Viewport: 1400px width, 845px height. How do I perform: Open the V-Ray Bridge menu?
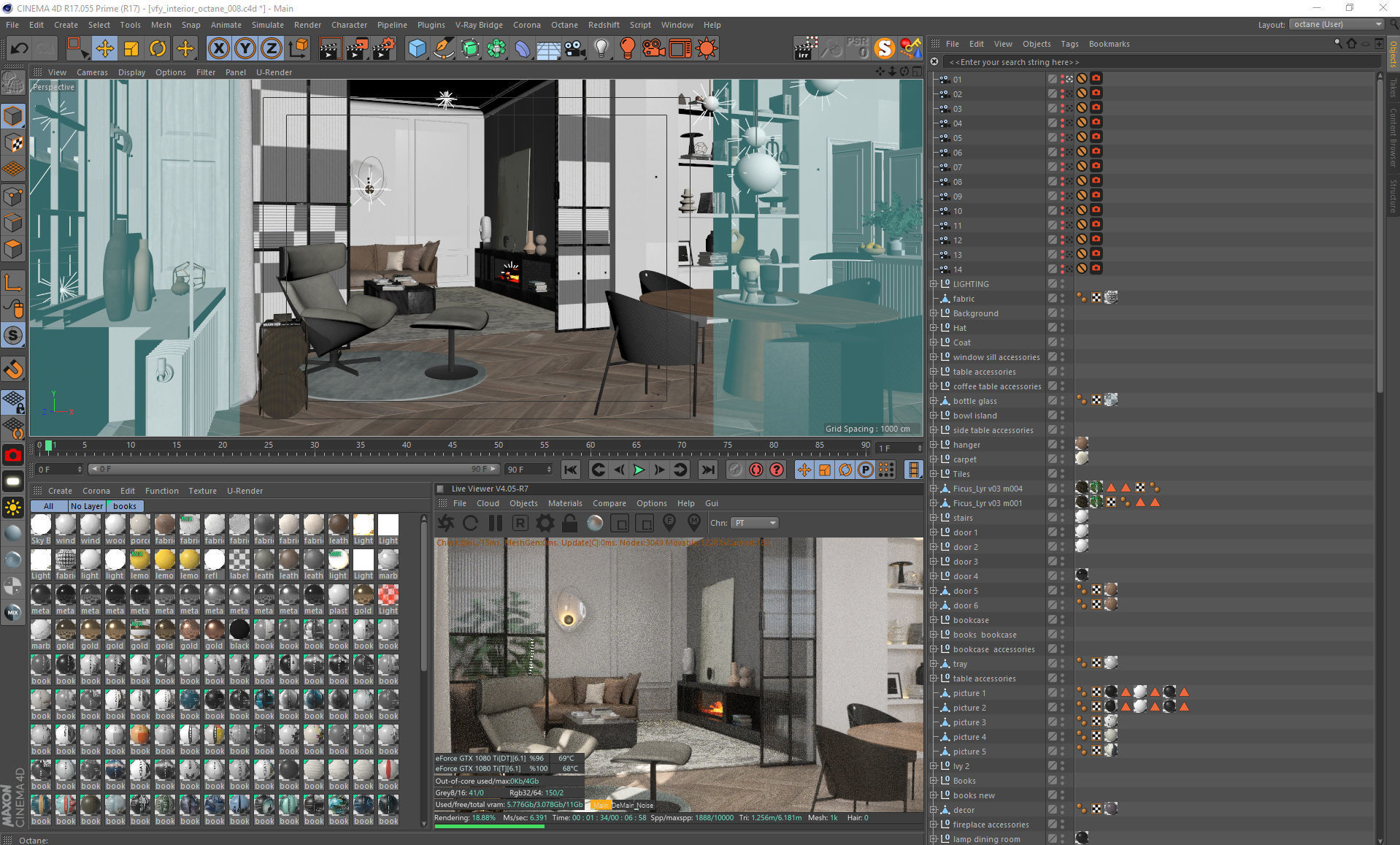[479, 25]
